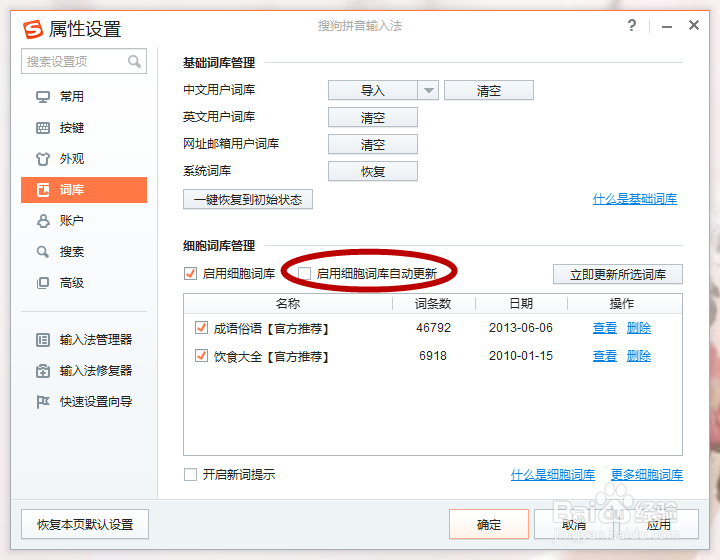Open the 常用 settings page
720x560 pixels.
tap(84, 97)
